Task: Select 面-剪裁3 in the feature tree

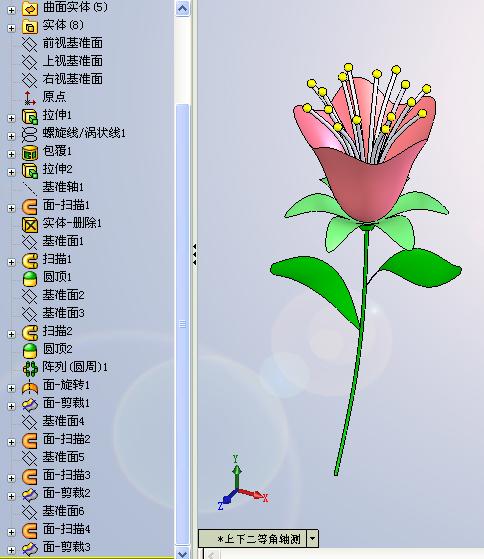Action: pos(66,547)
